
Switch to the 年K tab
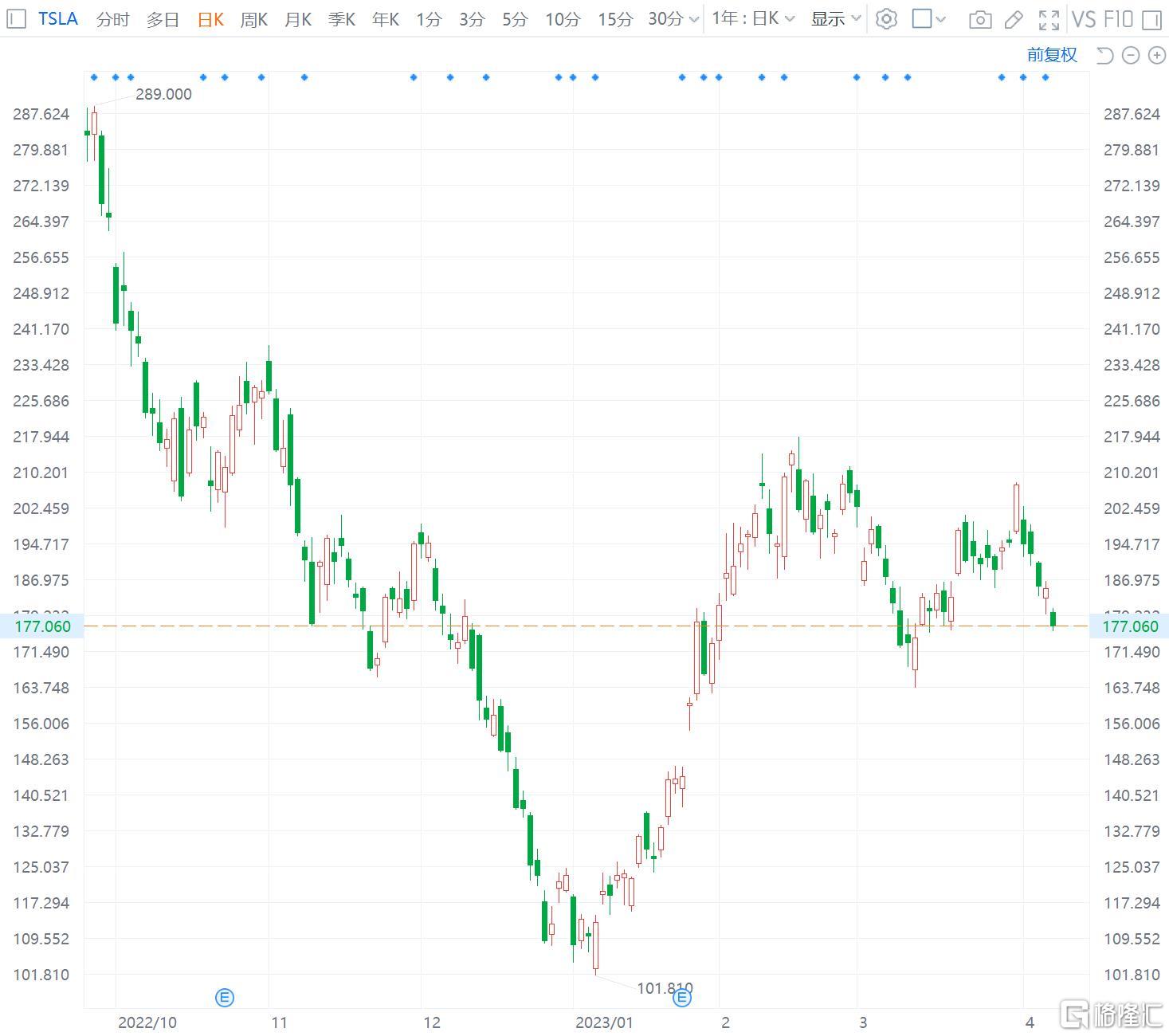pyautogui.click(x=386, y=19)
